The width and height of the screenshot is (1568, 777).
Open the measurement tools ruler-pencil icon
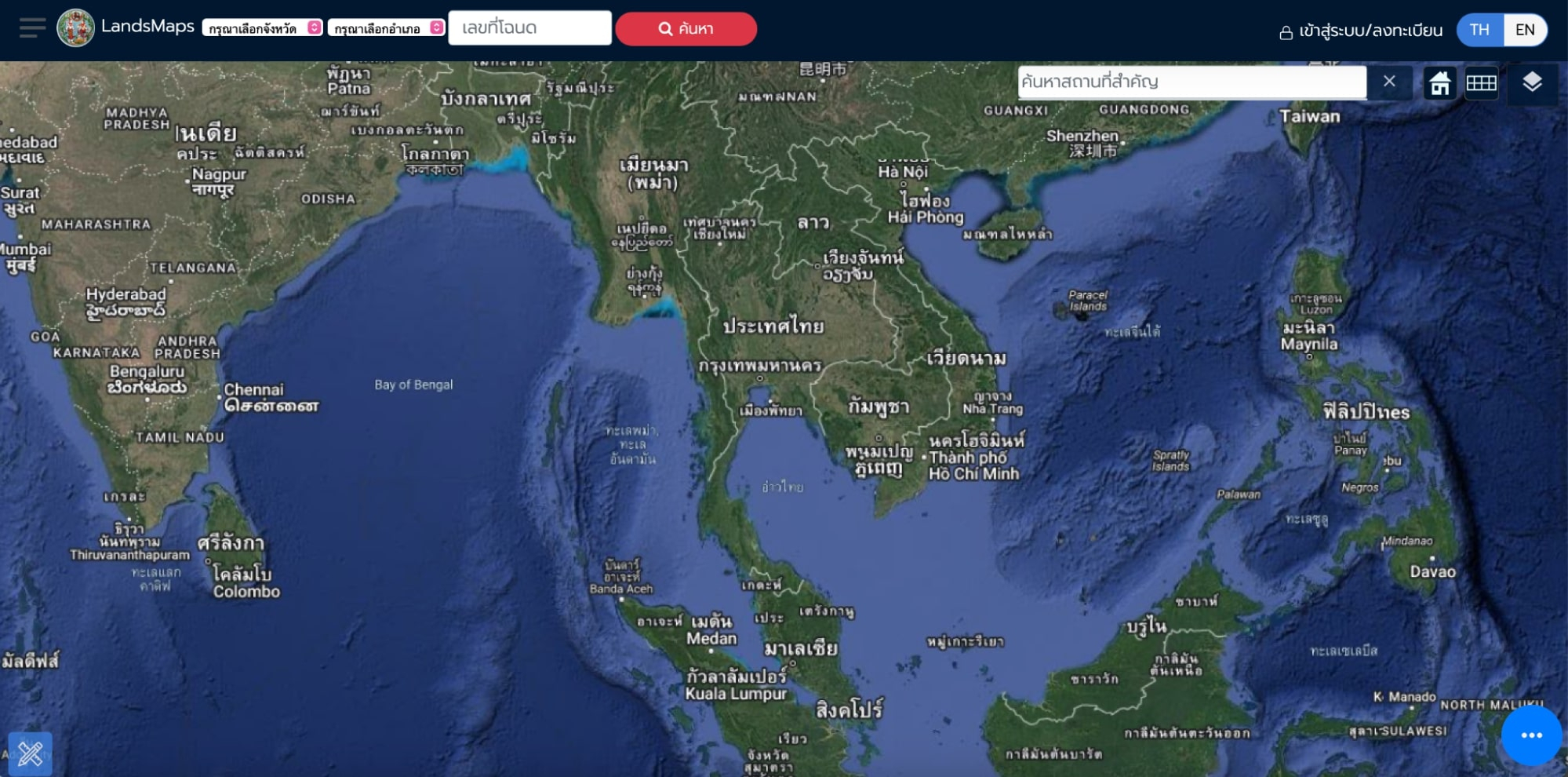tap(31, 753)
